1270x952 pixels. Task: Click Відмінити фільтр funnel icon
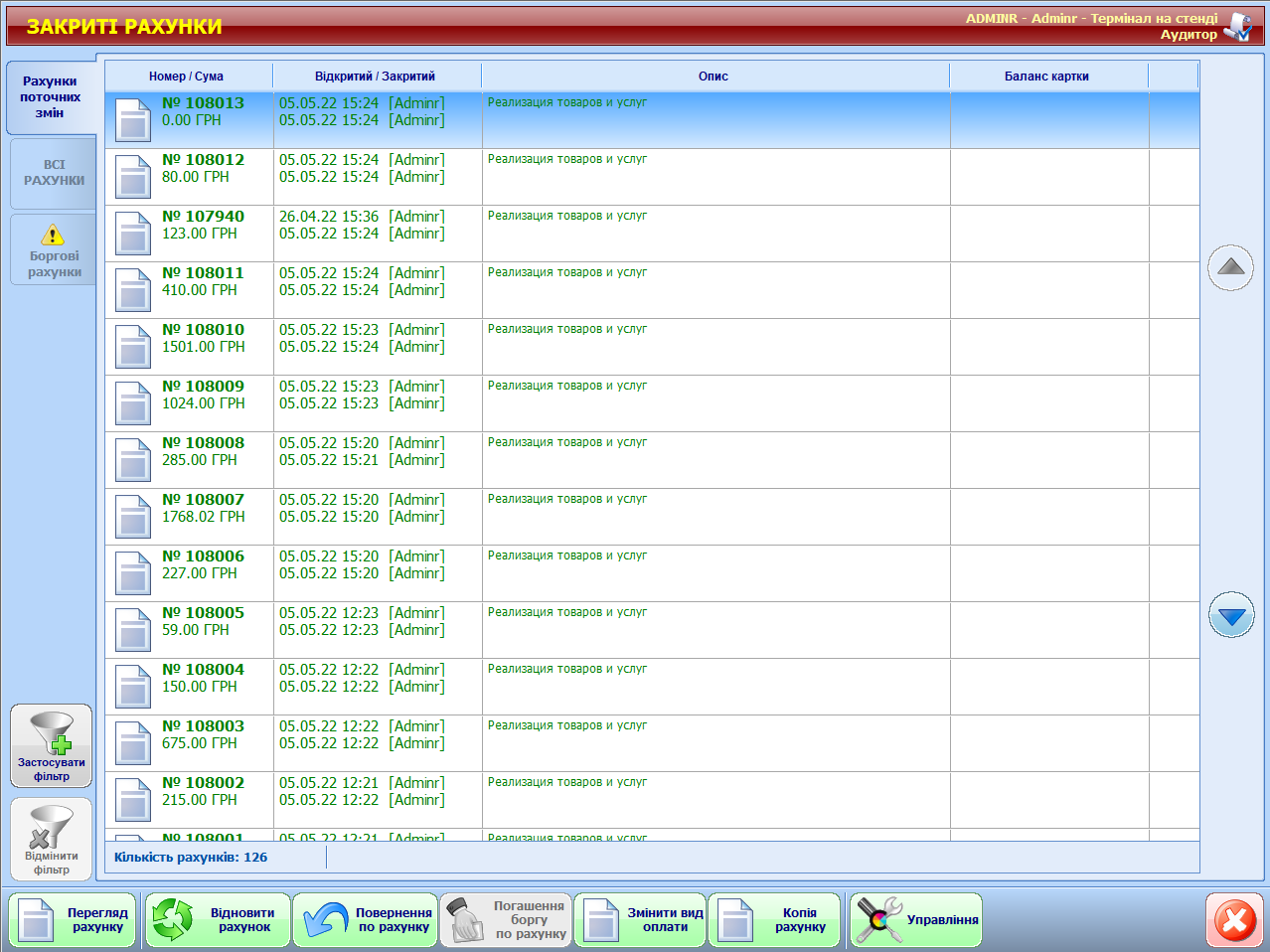click(x=52, y=827)
